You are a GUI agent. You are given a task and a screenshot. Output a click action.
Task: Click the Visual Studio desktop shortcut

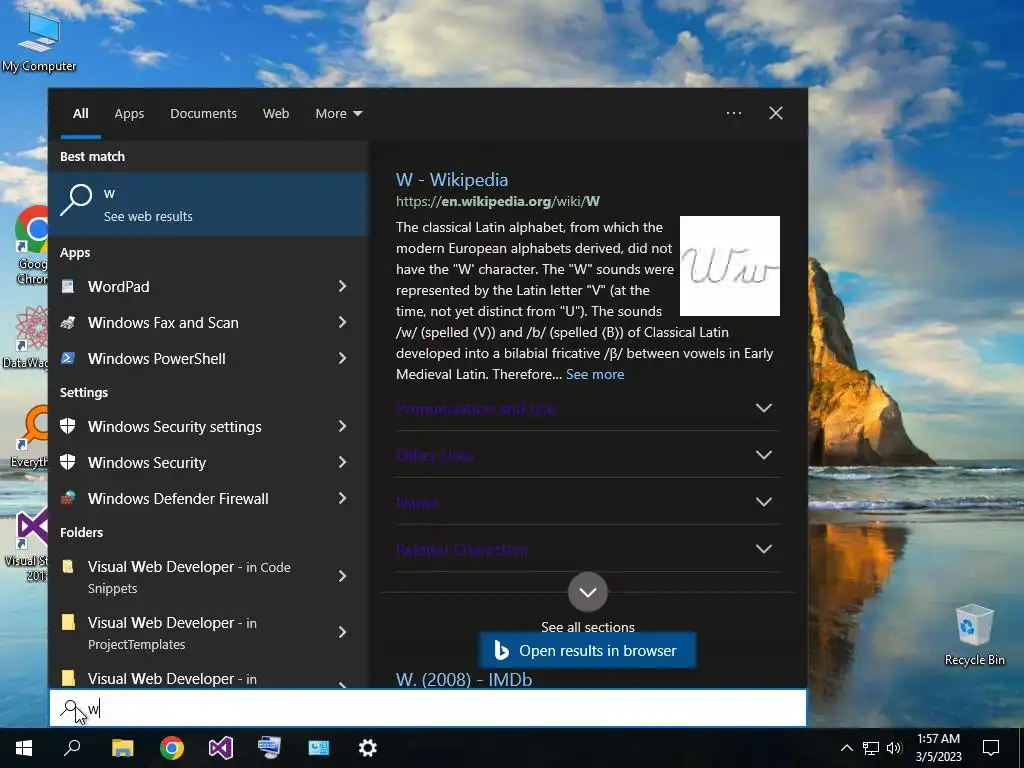click(29, 545)
